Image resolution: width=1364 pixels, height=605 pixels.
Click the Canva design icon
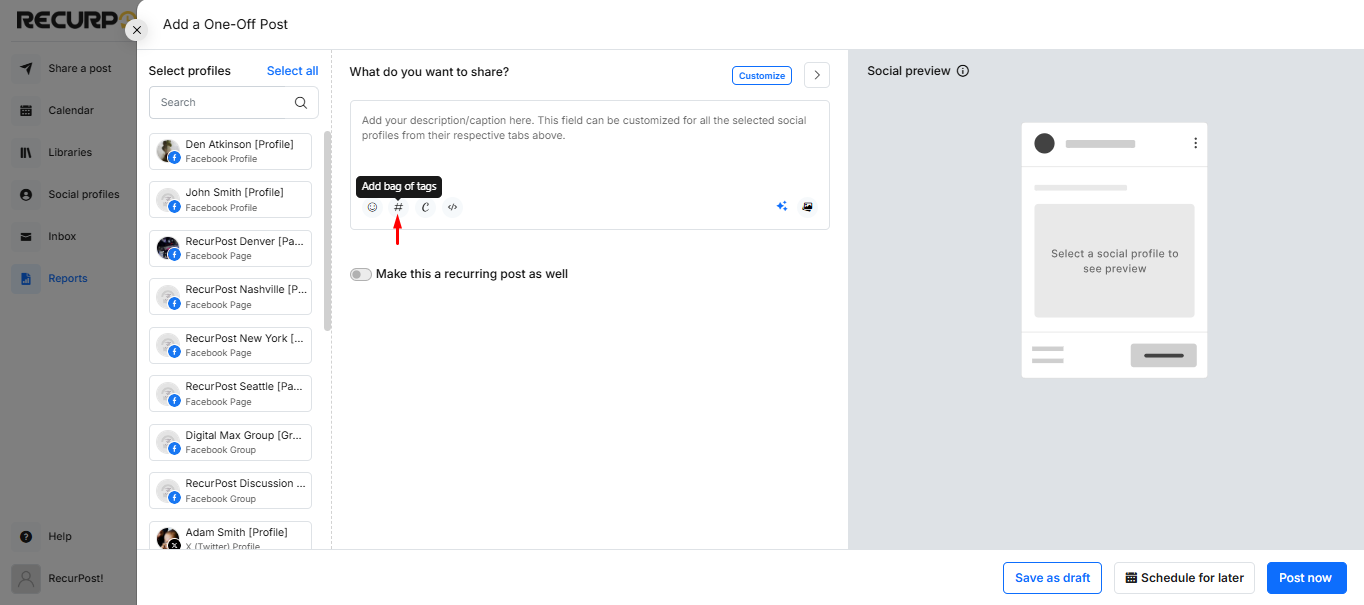tap(425, 207)
